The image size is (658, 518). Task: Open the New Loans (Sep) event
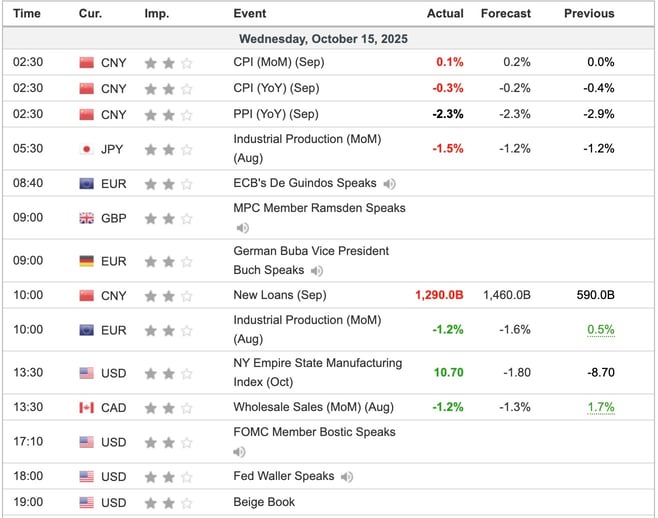(280, 296)
